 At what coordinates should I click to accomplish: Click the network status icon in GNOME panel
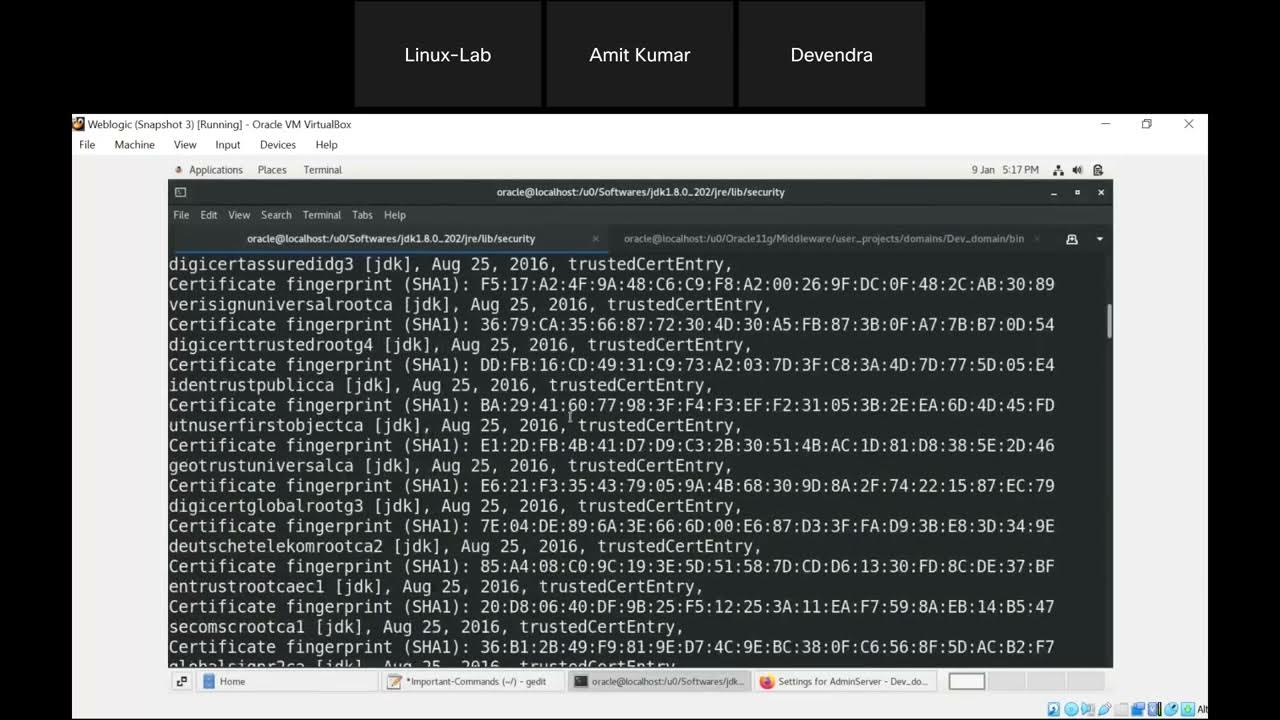[1058, 170]
